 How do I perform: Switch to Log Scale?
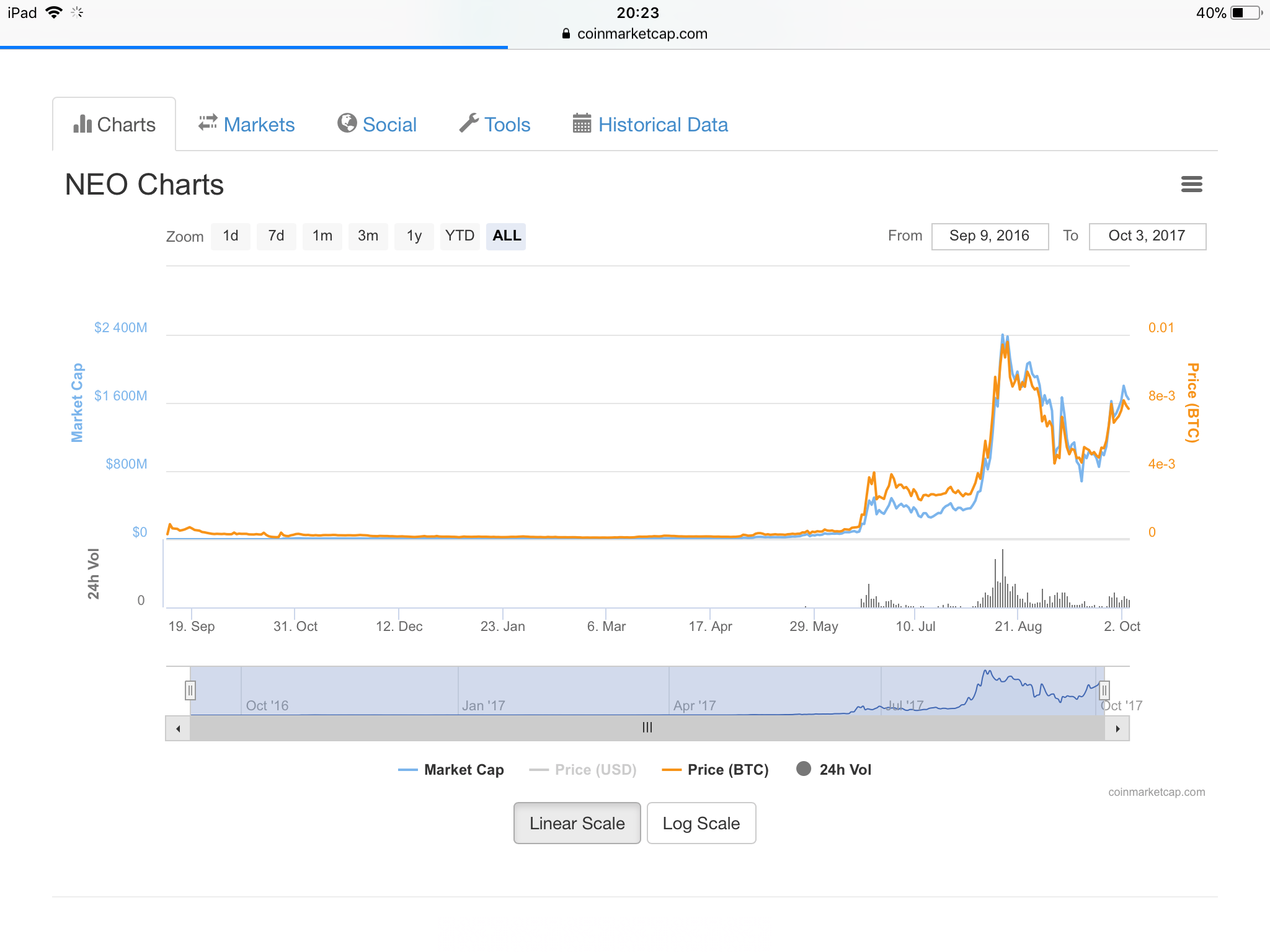[701, 823]
